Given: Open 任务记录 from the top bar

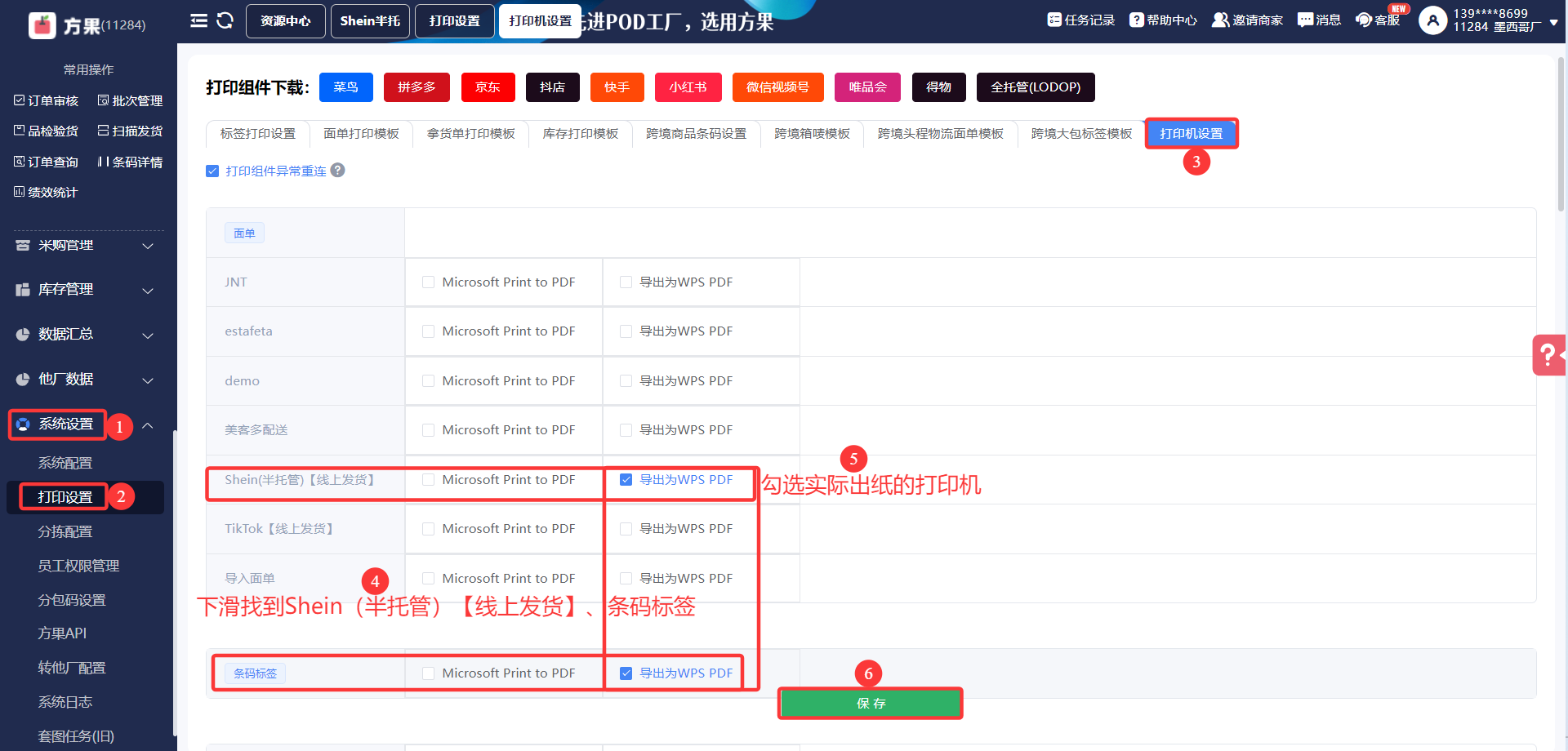Looking at the screenshot, I should point(1081,20).
